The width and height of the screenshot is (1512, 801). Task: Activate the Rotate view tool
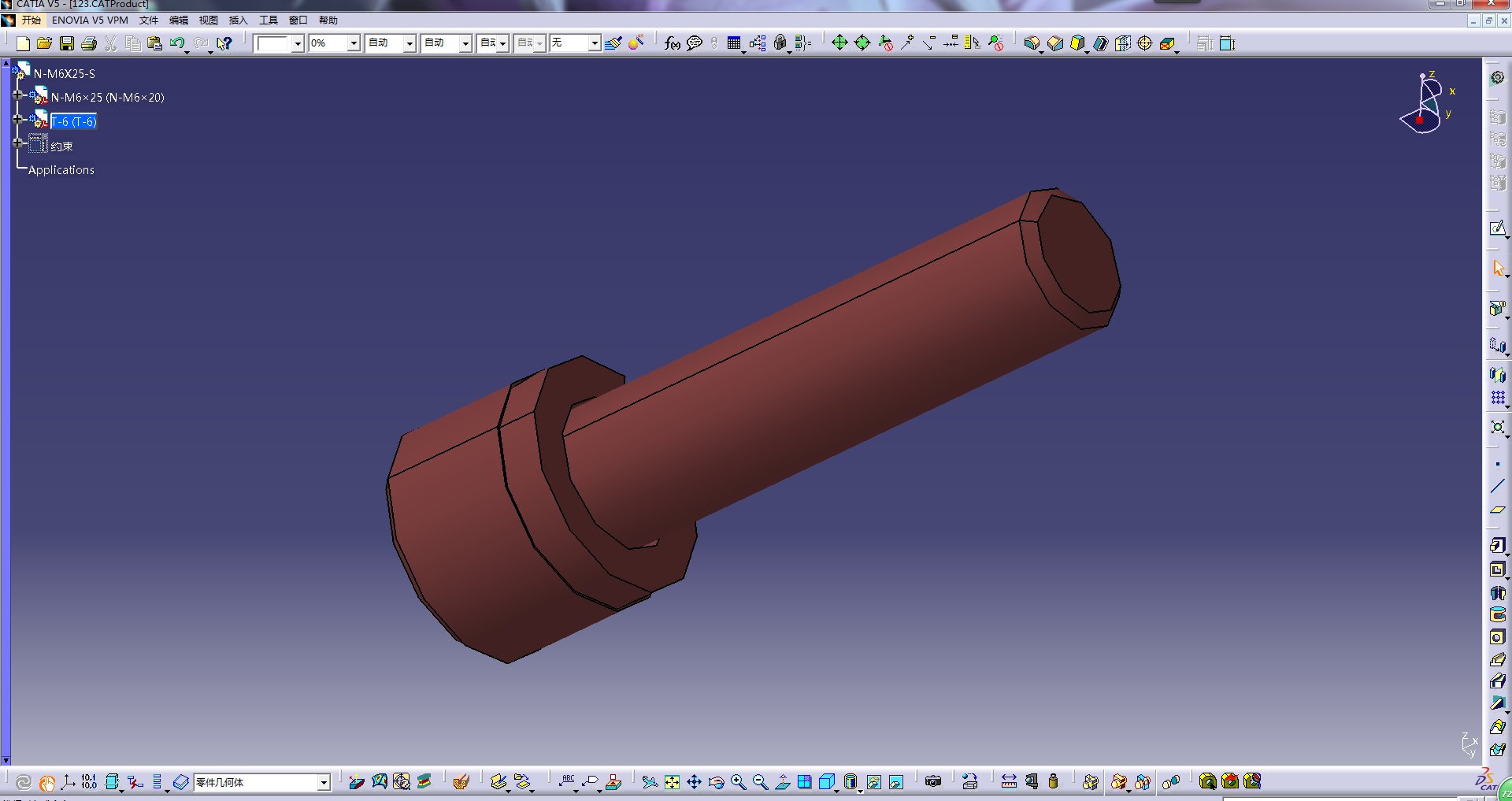coord(717,781)
